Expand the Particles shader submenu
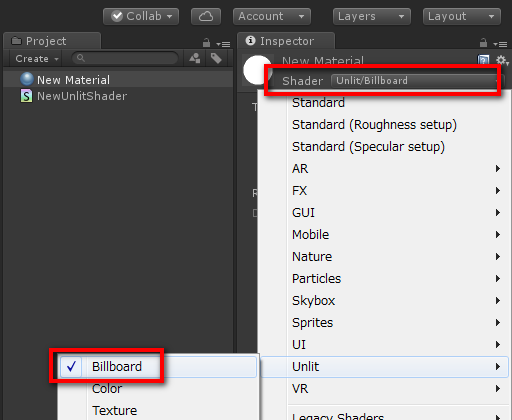512x420 pixels. pos(383,279)
